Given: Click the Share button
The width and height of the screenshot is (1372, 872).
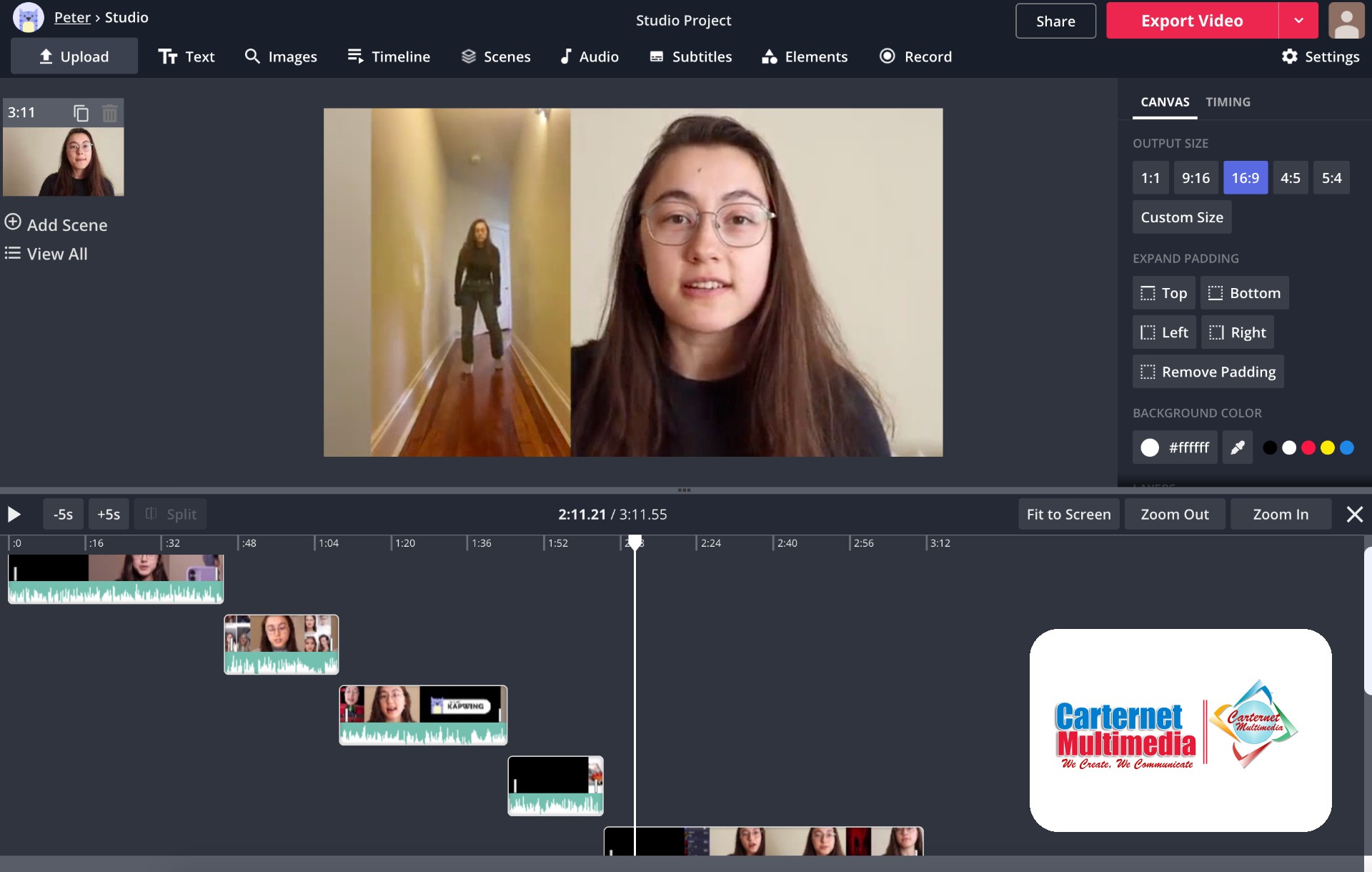Looking at the screenshot, I should click(1055, 21).
